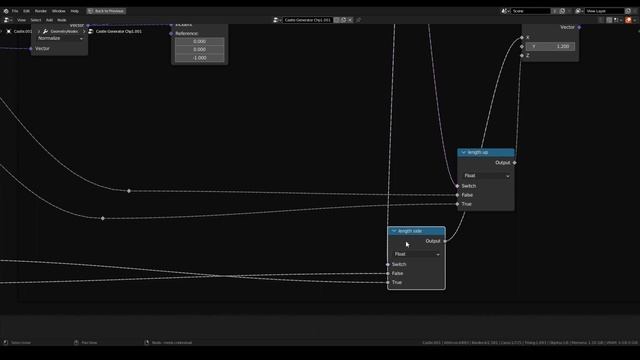Open the Scene browse icon dropdown
Screen dimensions: 640x360
click(505, 11)
